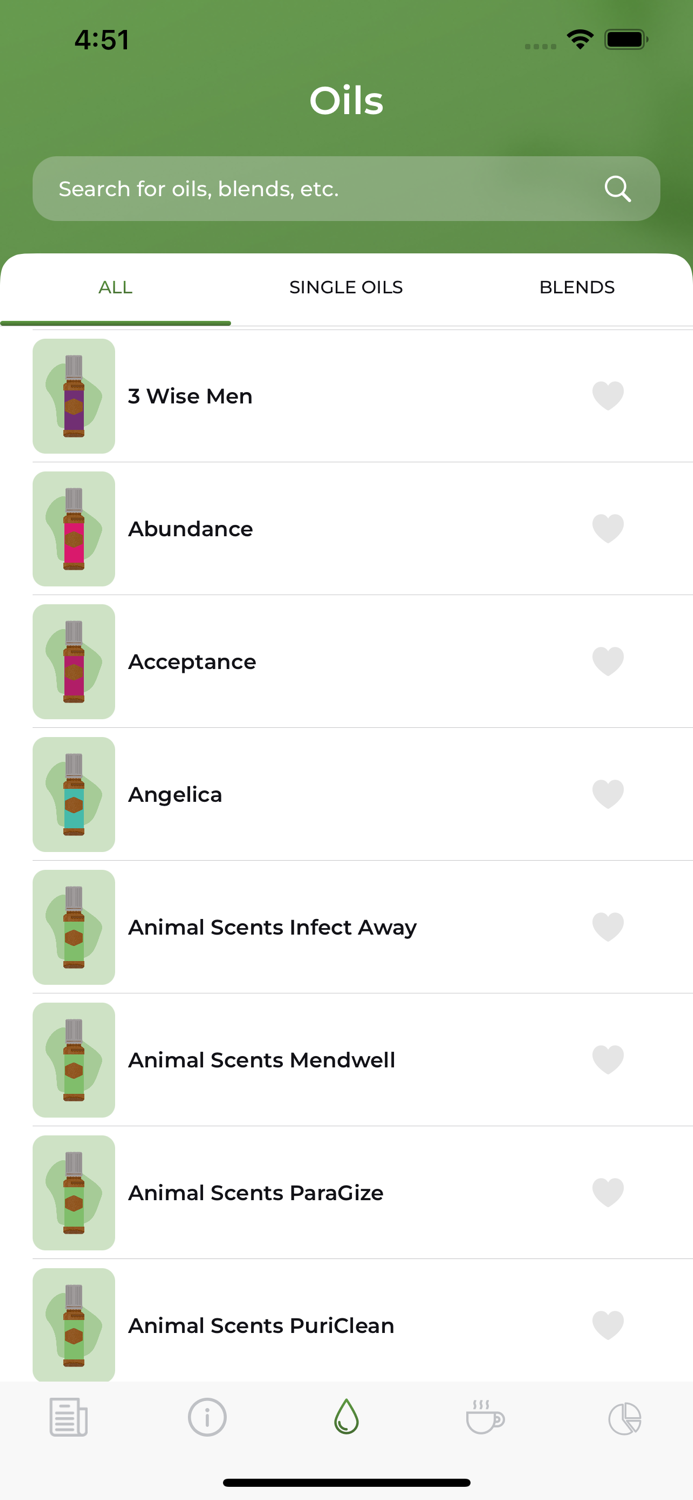The height and width of the screenshot is (1500, 693).
Task: Favorite the 3 Wise Men oil
Action: [x=608, y=396]
